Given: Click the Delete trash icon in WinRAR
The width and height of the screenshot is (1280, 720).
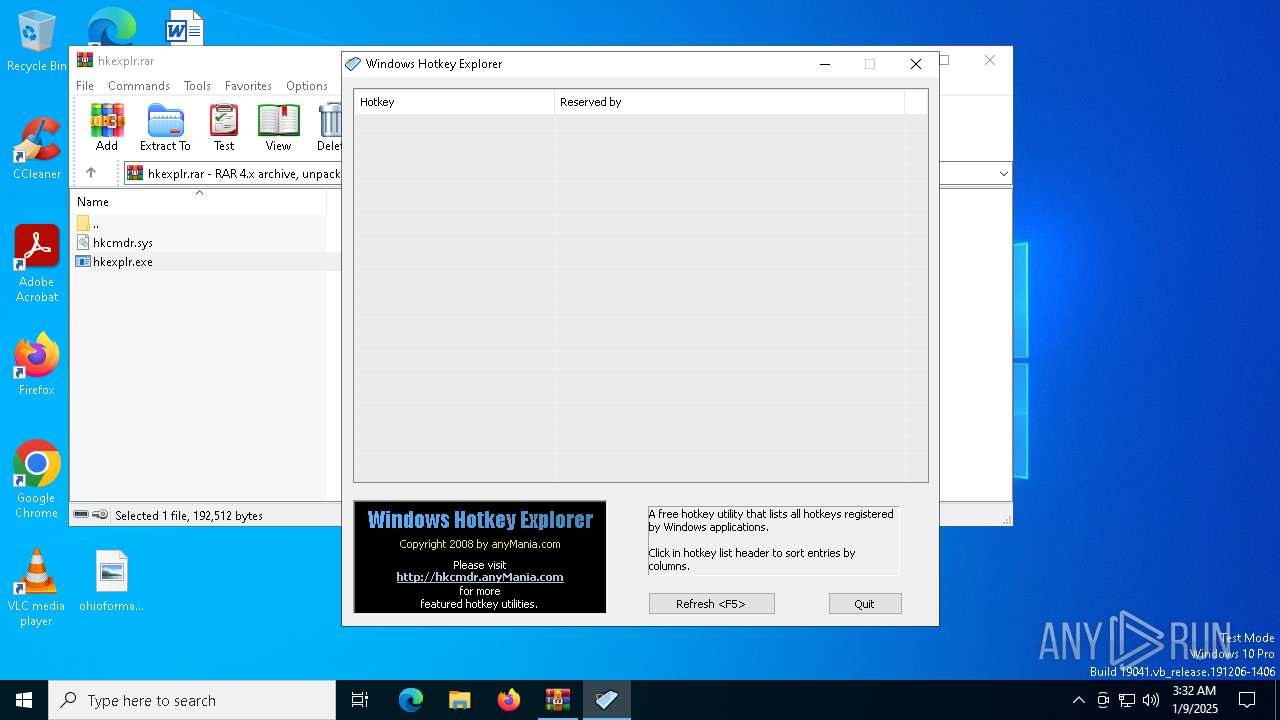Looking at the screenshot, I should [x=329, y=127].
